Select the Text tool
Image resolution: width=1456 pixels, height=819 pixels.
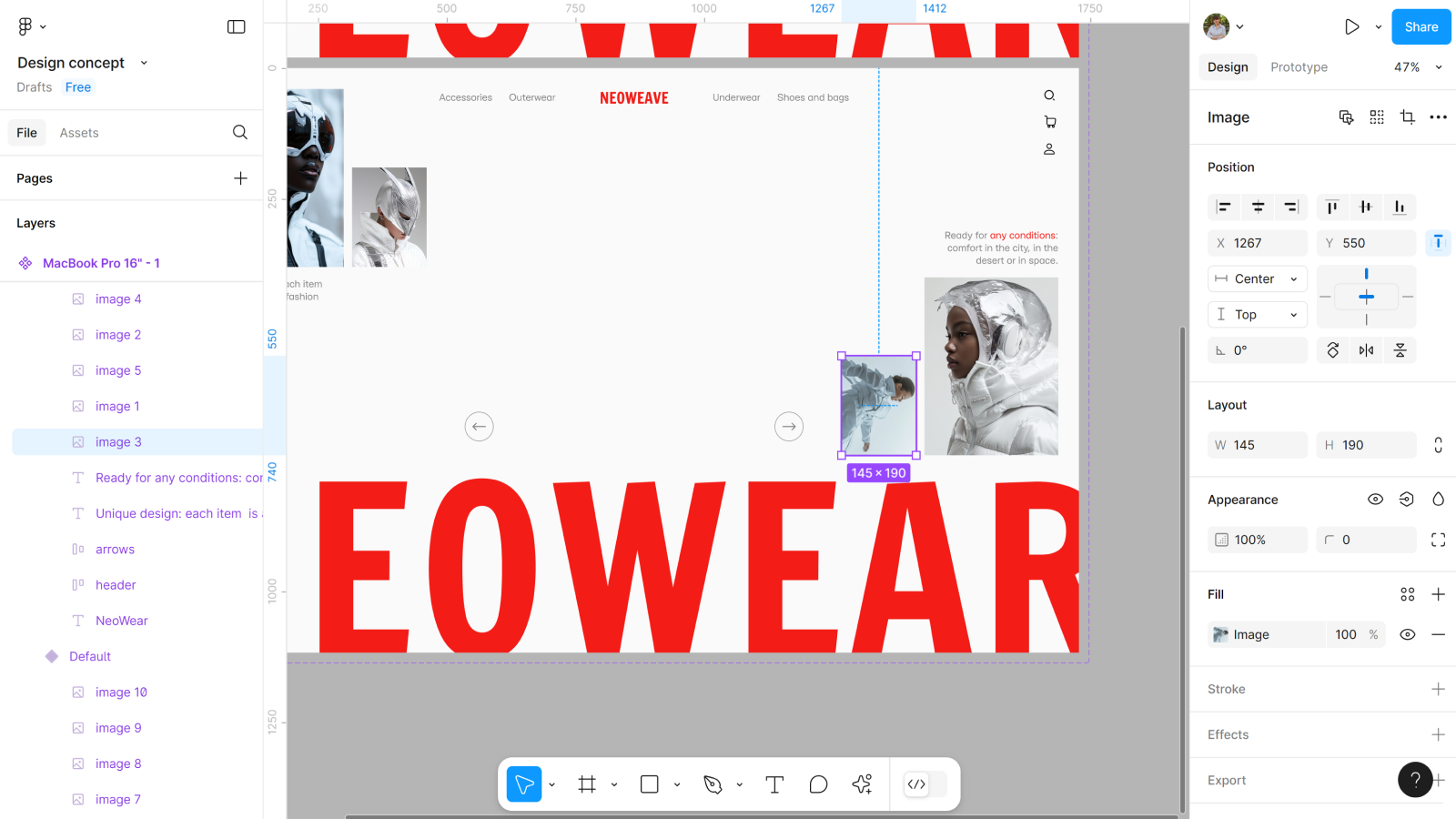pyautogui.click(x=774, y=784)
